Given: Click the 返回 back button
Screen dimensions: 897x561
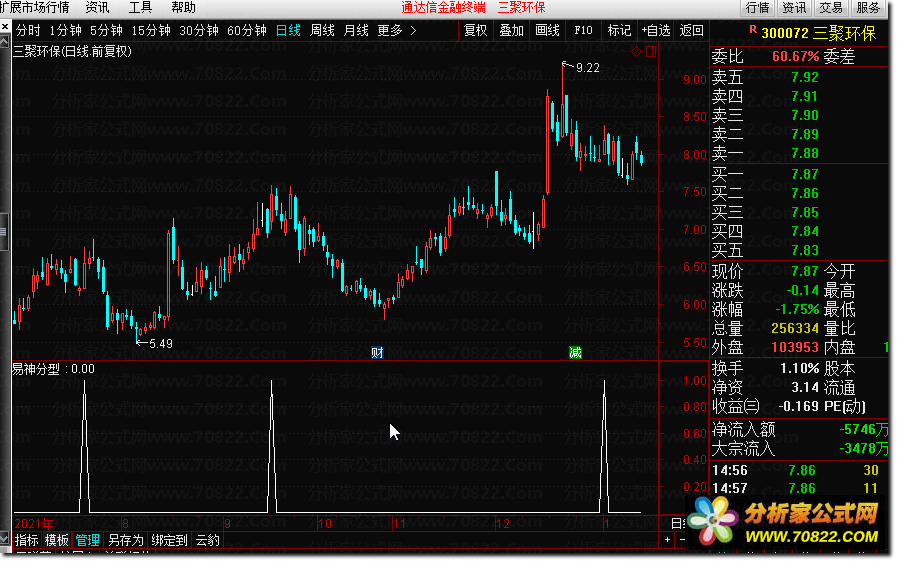Looking at the screenshot, I should click(x=691, y=30).
